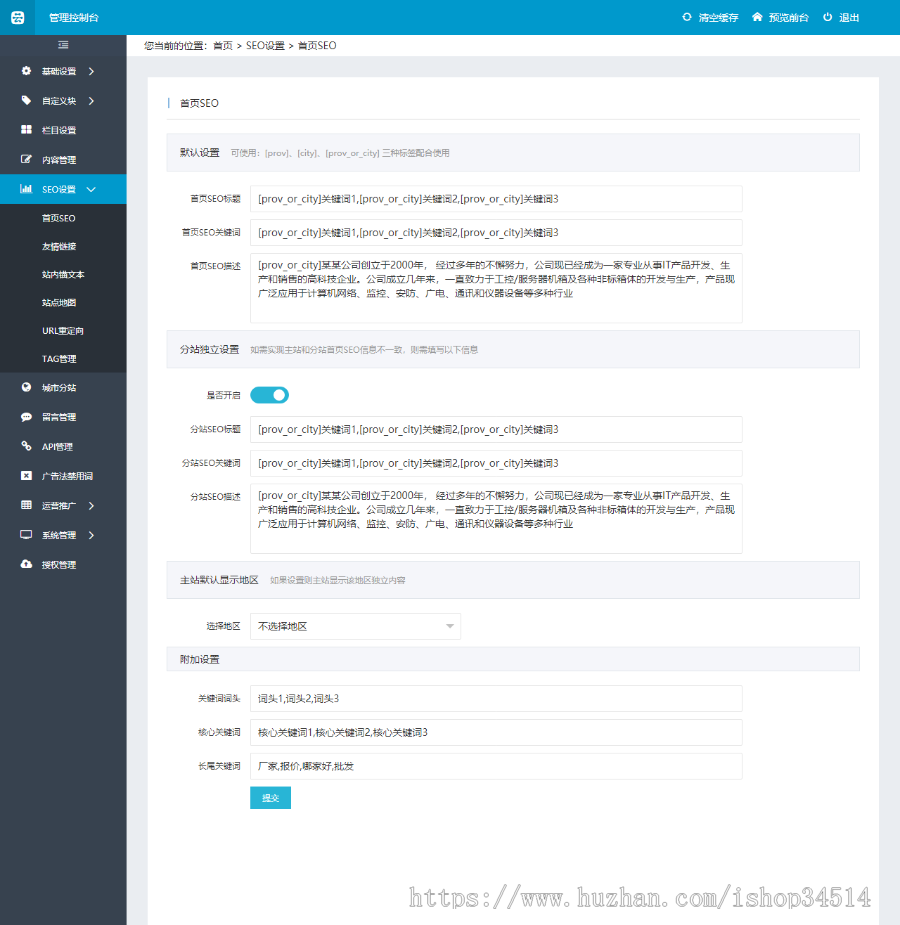Open the 站内锚文本 submenu item

[x=63, y=274]
